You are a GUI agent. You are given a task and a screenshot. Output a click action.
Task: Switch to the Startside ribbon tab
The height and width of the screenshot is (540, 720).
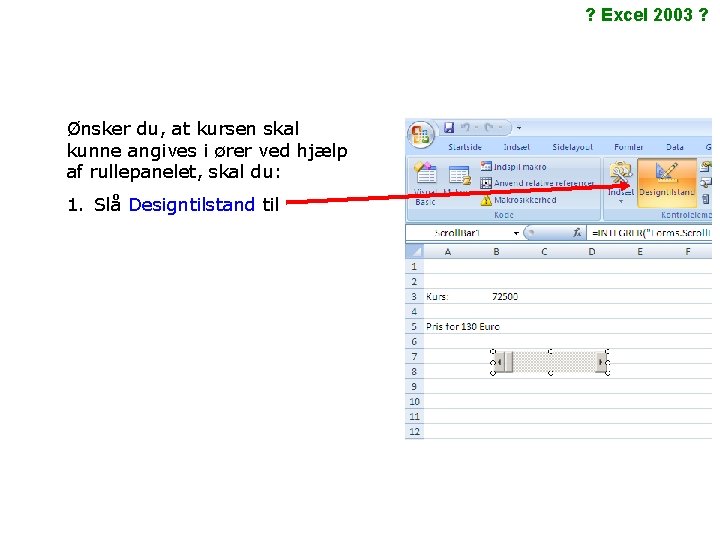point(465,147)
